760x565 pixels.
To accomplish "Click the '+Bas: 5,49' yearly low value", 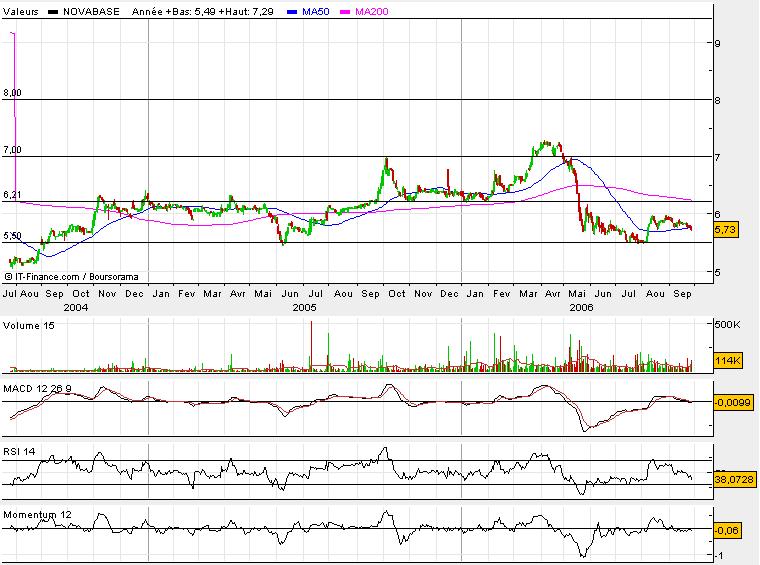I will point(190,12).
